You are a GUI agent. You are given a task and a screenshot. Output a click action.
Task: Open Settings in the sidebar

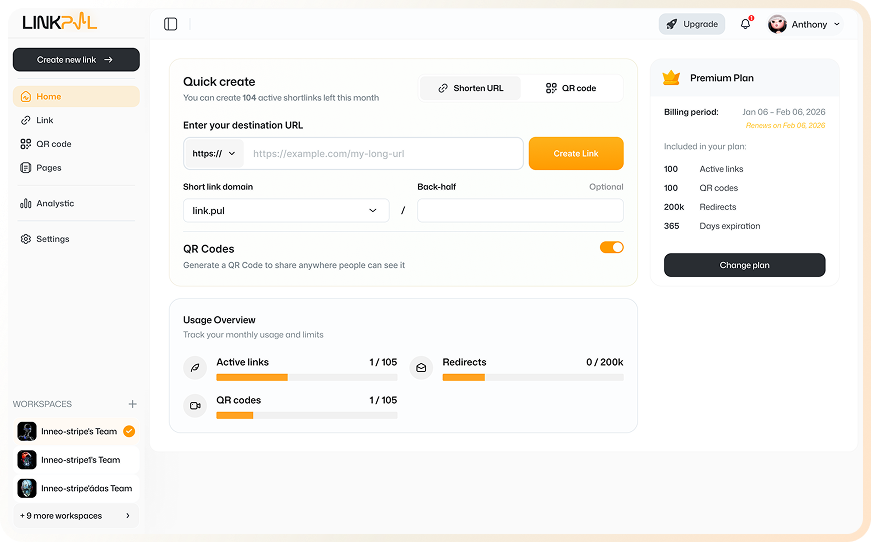pos(76,239)
